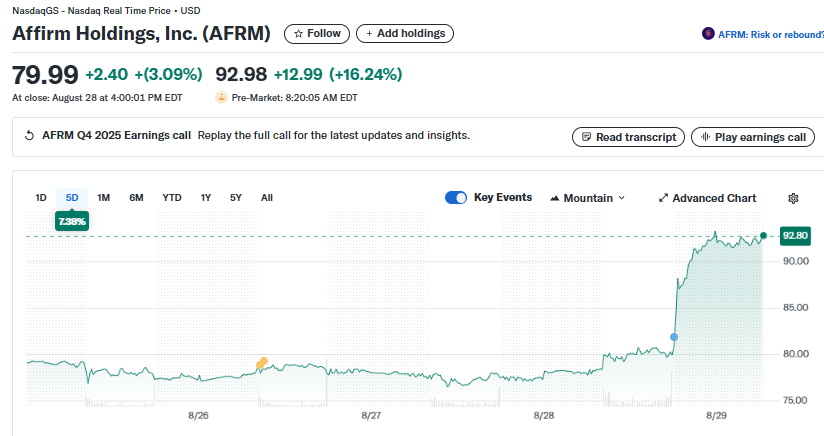The width and height of the screenshot is (824, 436).
Task: Click the AFRM Q4 2025 Earnings call heading
Action: click(116, 136)
